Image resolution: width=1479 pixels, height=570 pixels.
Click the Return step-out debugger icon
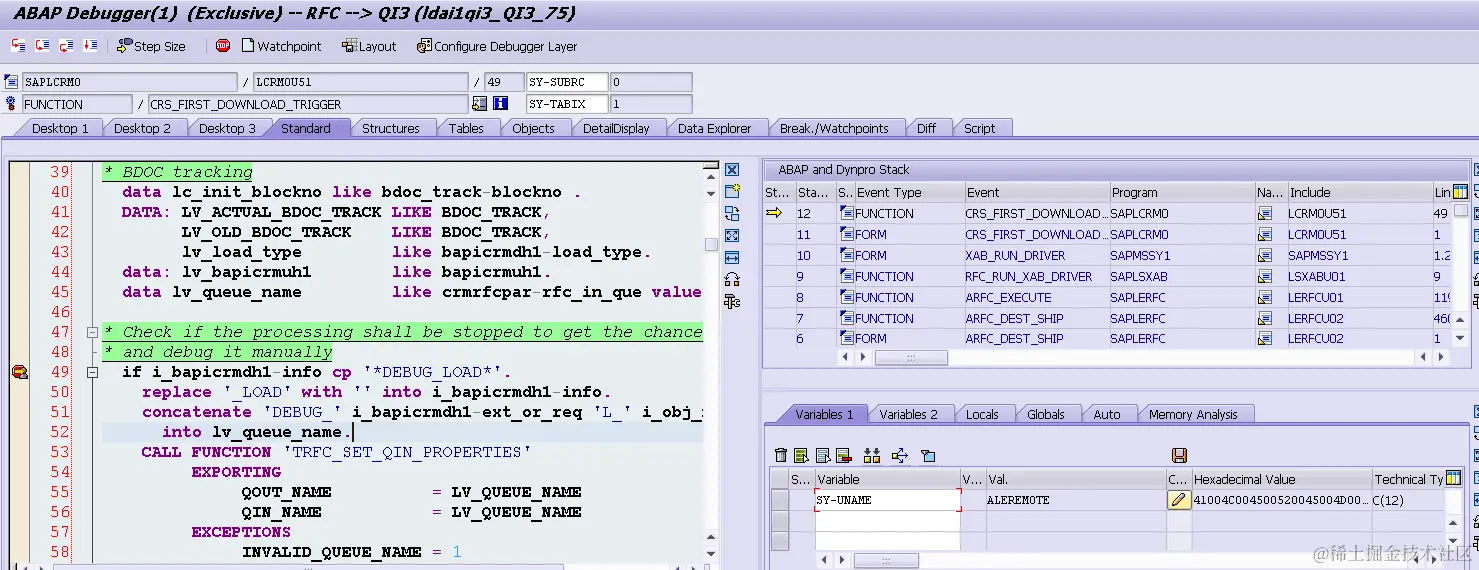[66, 46]
